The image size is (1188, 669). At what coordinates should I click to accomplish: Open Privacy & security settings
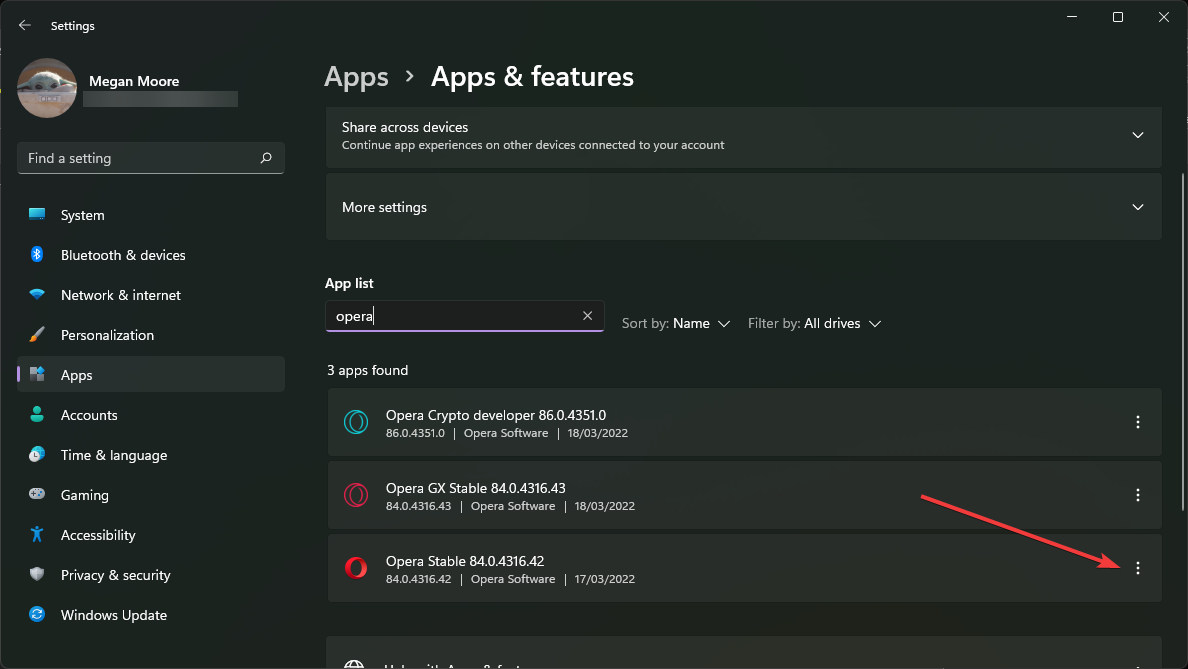pyautogui.click(x=151, y=575)
